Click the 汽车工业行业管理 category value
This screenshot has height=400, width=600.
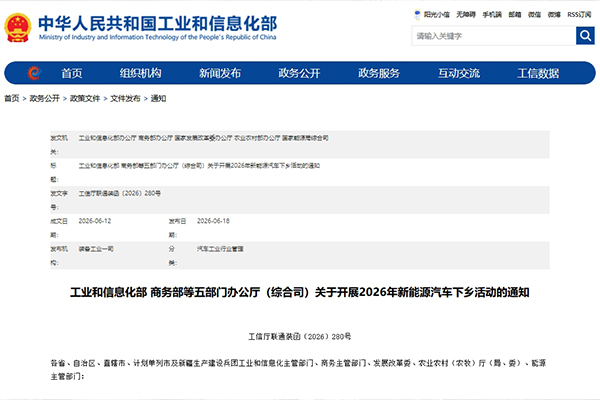coord(220,249)
